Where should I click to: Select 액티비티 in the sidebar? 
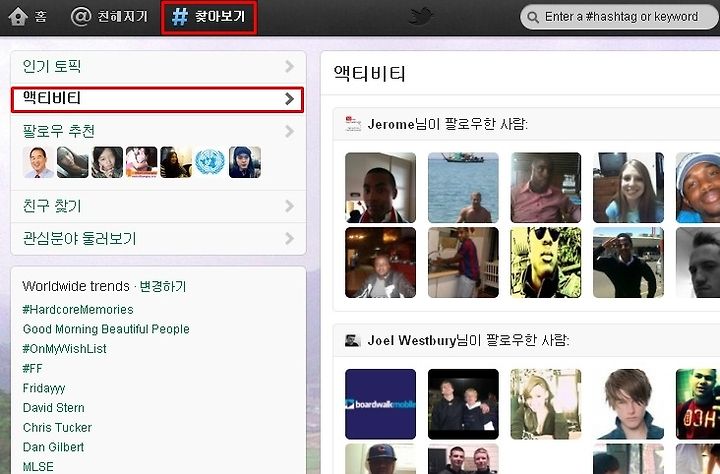pyautogui.click(x=158, y=99)
